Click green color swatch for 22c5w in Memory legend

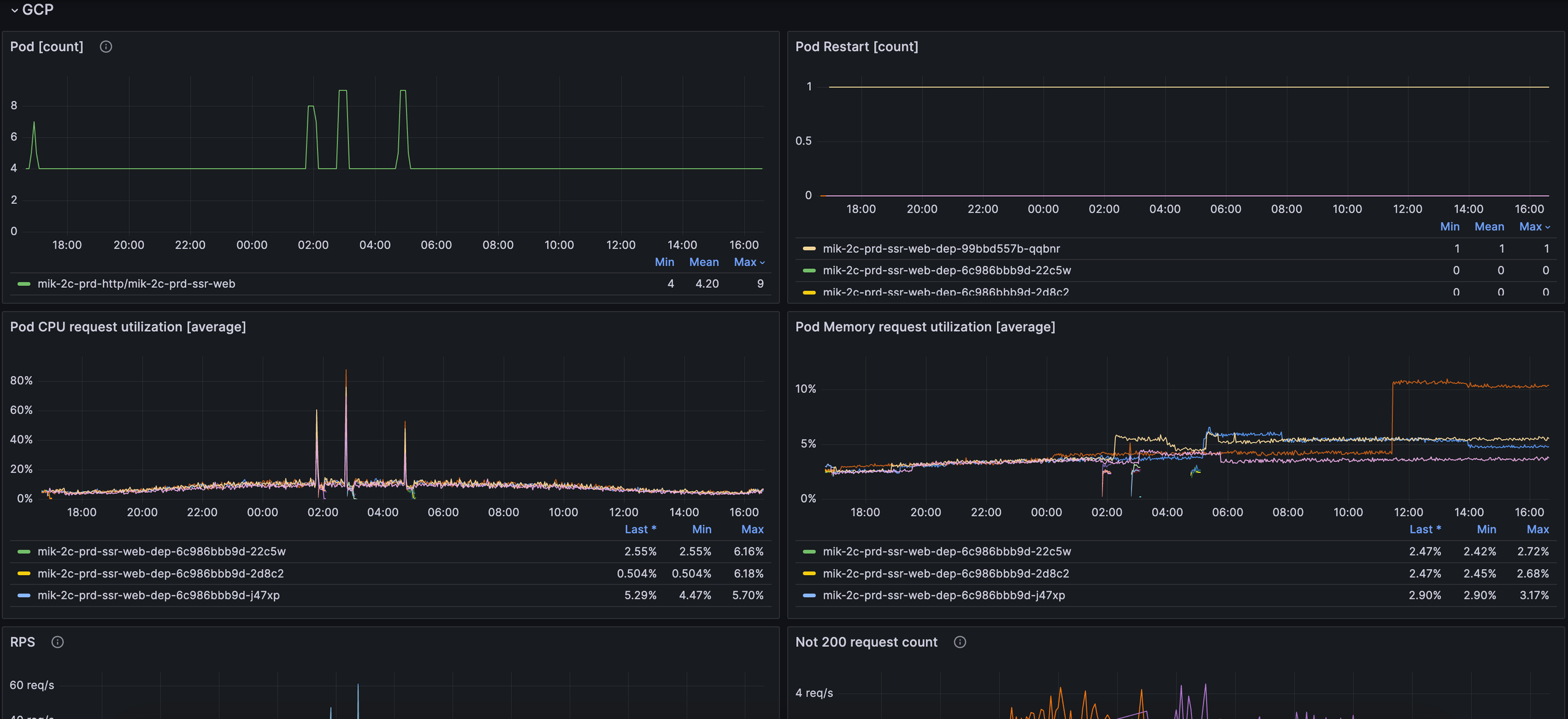click(809, 552)
